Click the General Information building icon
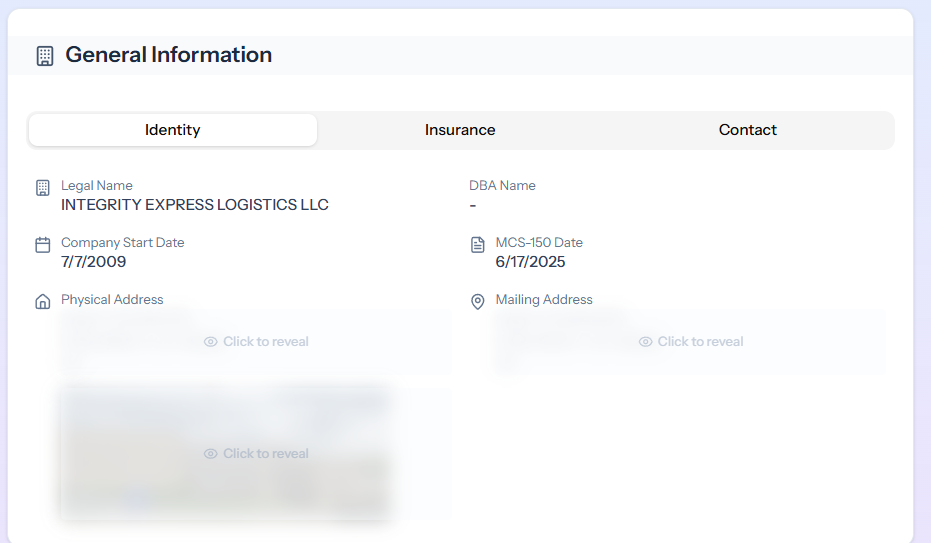 point(45,56)
